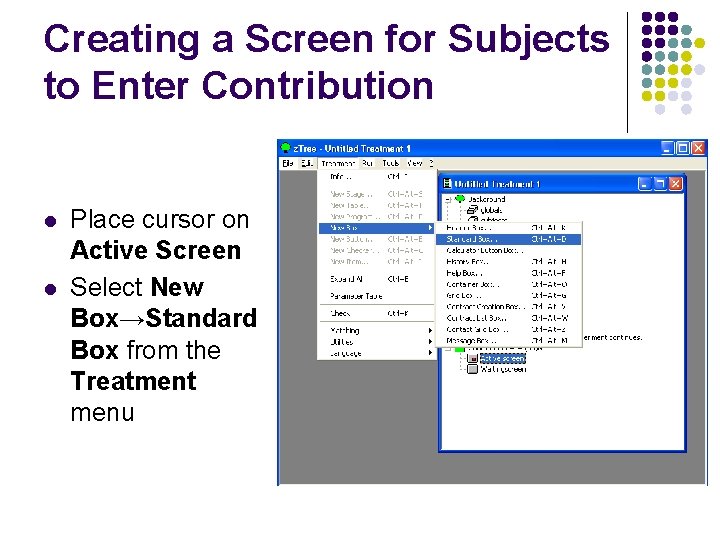
Task: Choose Info in the Treatment menu
Action: tap(376, 176)
